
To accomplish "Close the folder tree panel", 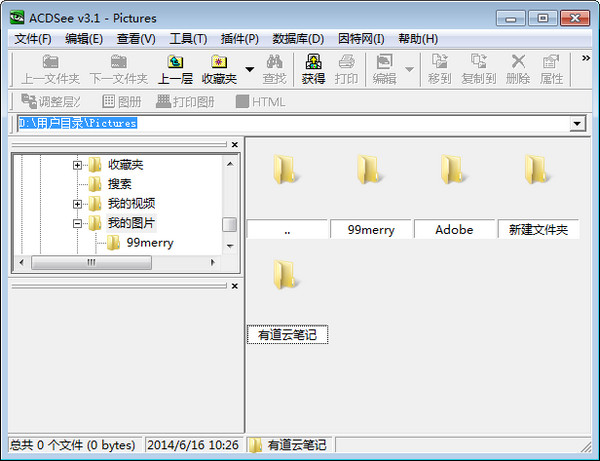I will 235,145.
